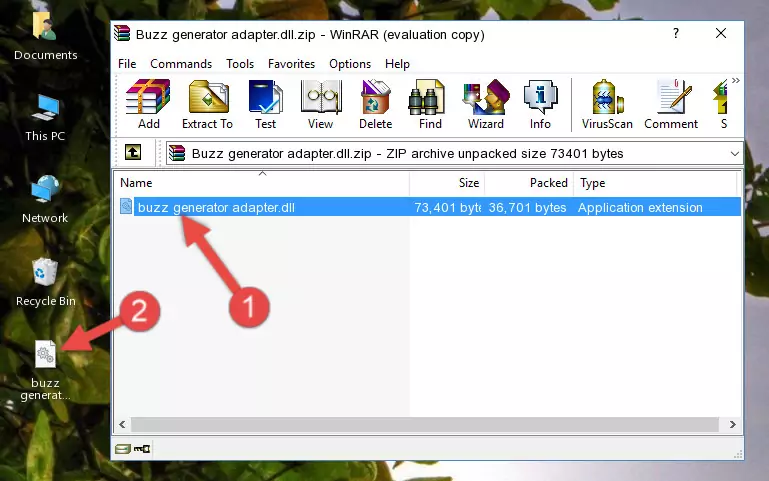Viewport: 769px width, 481px height.
Task: Expand the toolbar overflow chevron
Action: coord(735,80)
